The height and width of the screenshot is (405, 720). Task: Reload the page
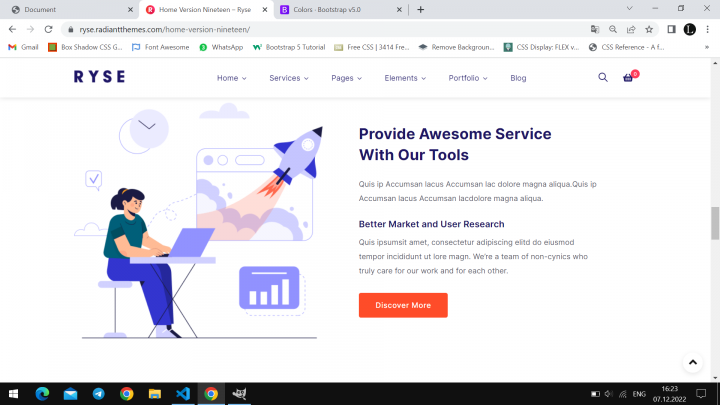48,29
